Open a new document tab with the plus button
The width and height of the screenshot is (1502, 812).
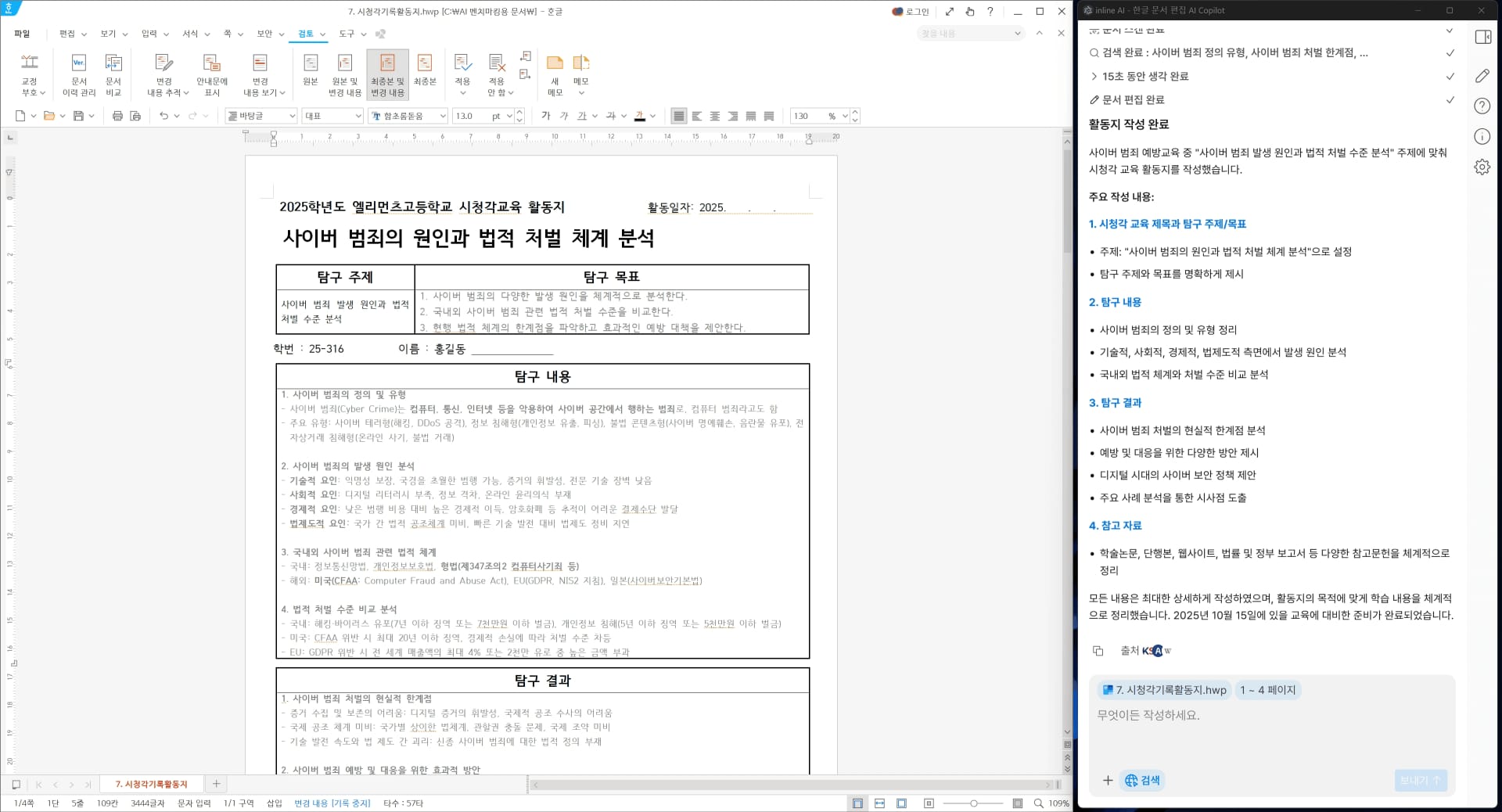(x=216, y=784)
